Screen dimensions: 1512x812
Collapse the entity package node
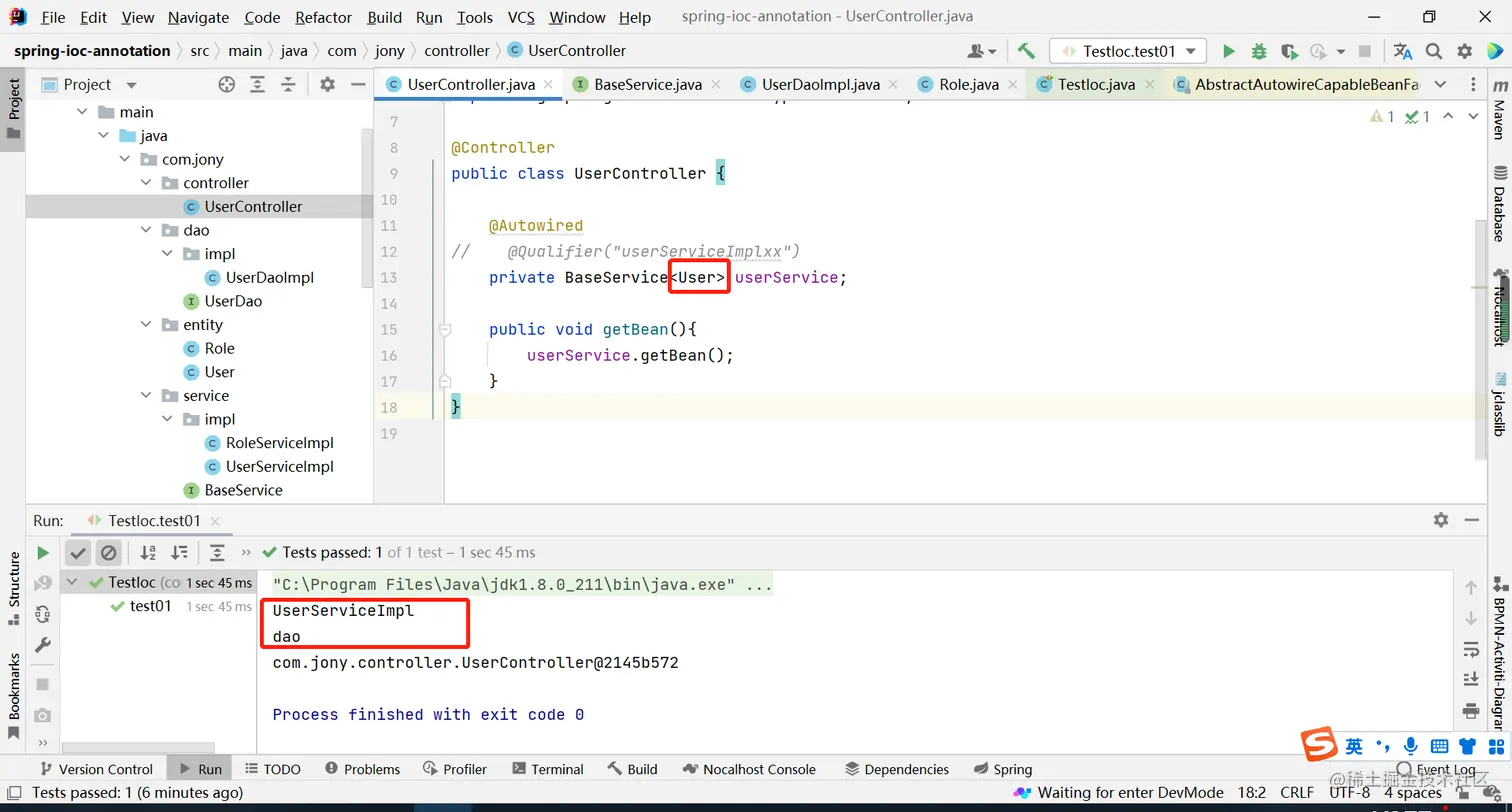pos(146,325)
